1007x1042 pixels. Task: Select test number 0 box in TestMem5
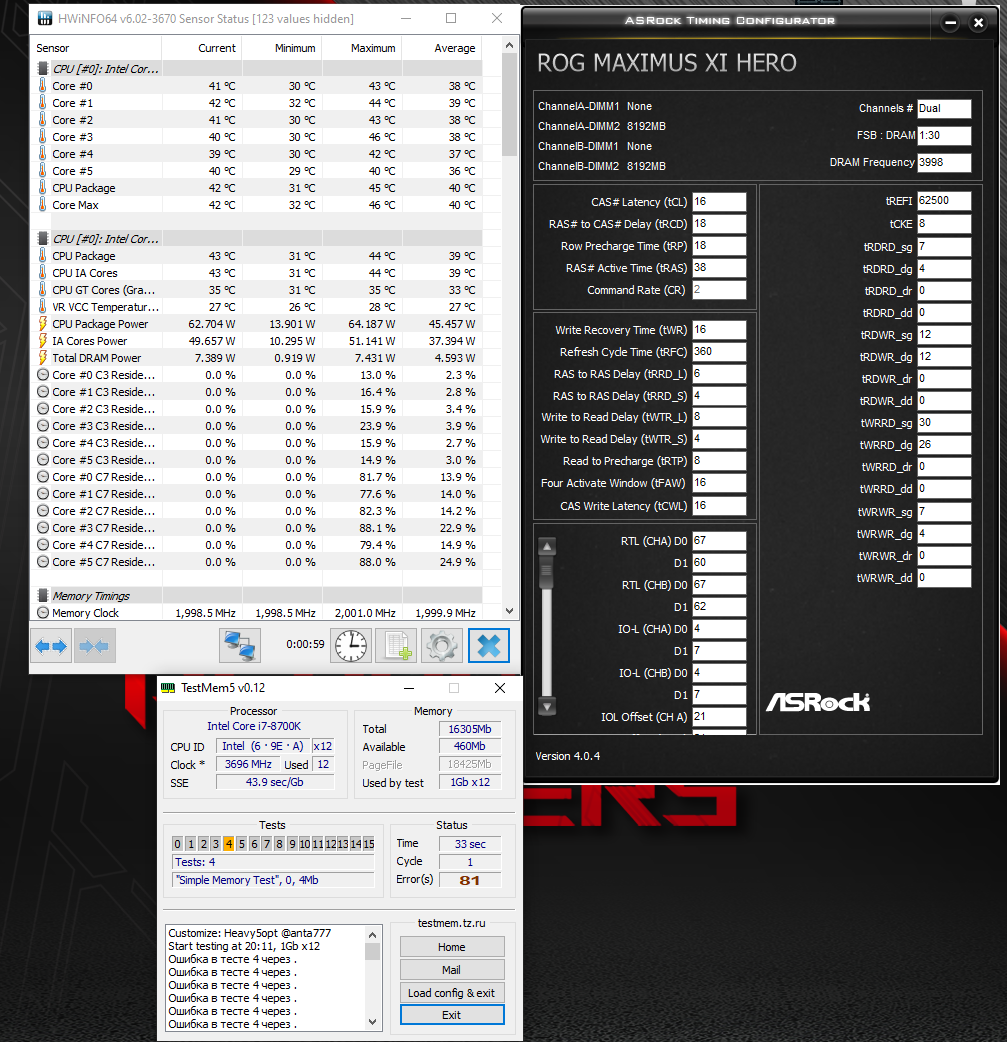pos(177,844)
